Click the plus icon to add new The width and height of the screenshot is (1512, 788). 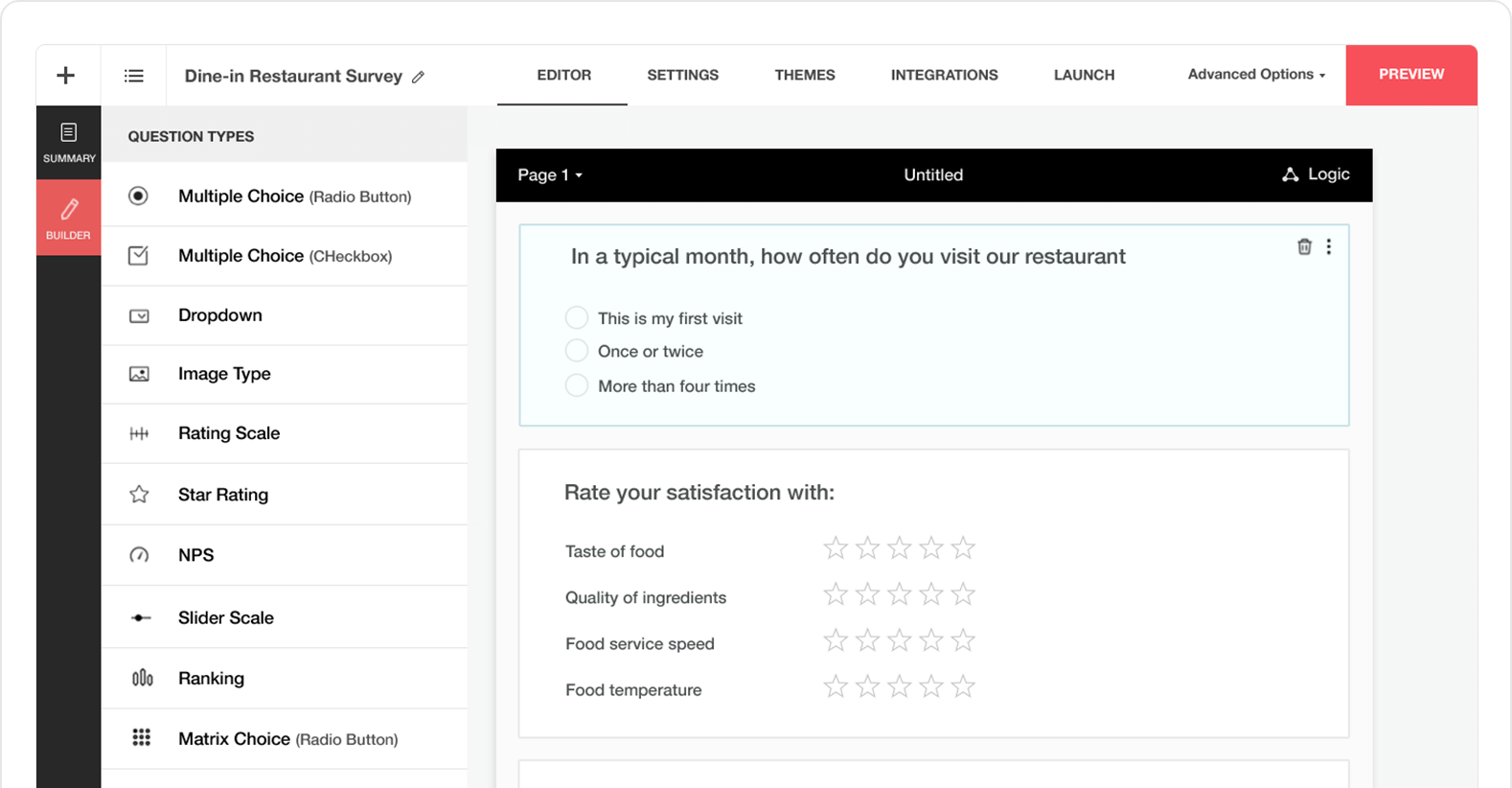pos(65,76)
